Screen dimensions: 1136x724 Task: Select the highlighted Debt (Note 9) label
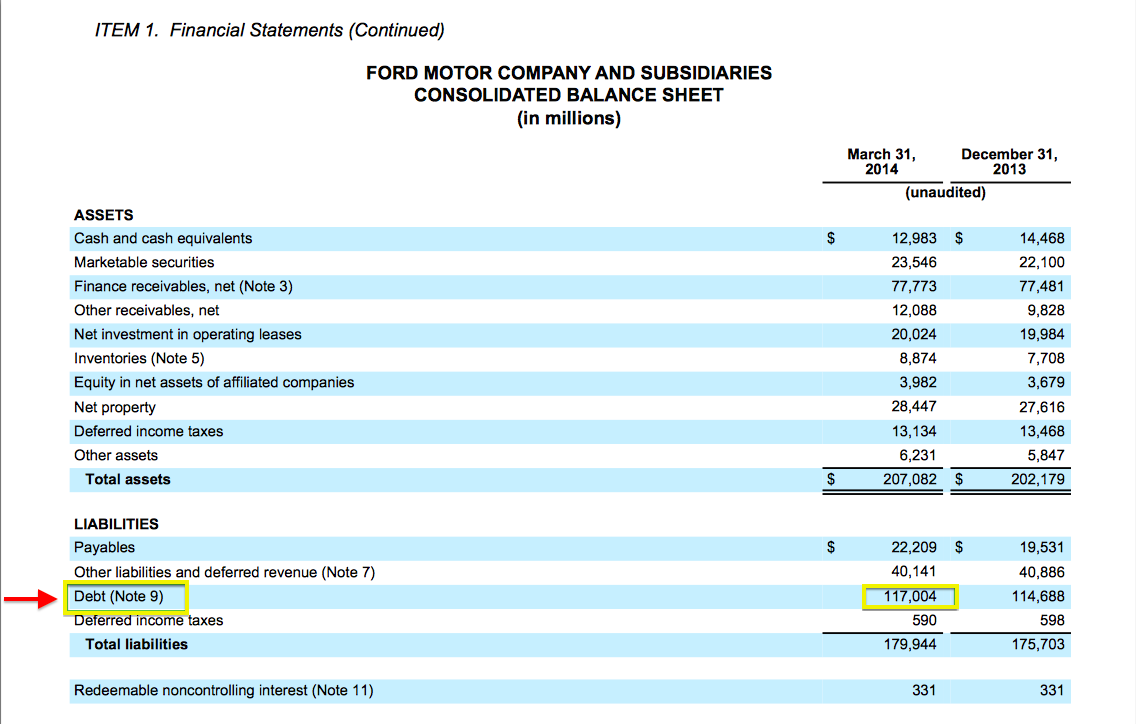coord(125,597)
